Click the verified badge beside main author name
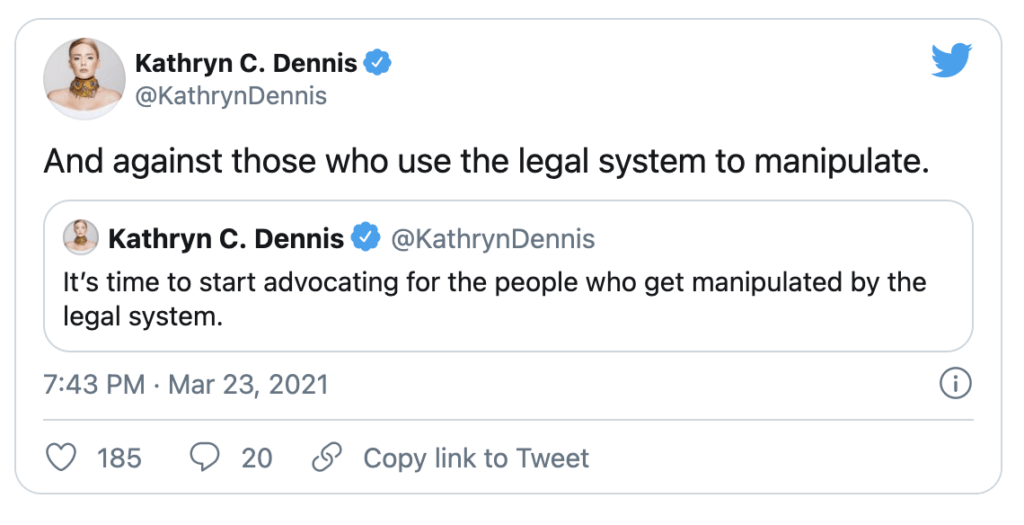This screenshot has height=525, width=1024. [377, 63]
